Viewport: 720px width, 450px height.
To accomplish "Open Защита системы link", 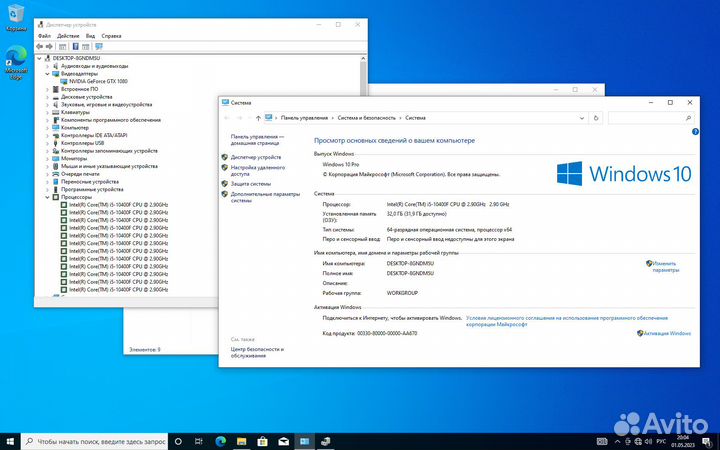I will (251, 184).
